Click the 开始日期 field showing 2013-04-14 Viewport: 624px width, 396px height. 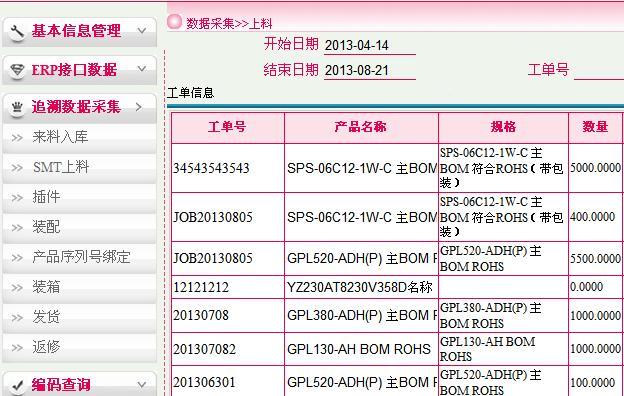370,46
